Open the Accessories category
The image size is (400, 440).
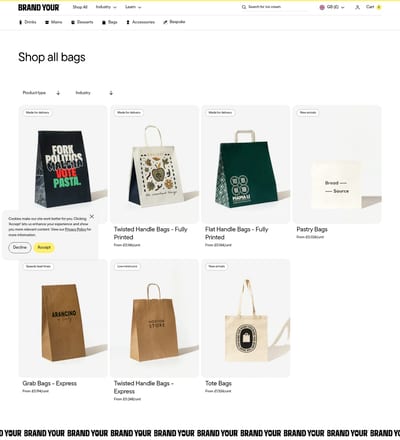pyautogui.click(x=140, y=22)
